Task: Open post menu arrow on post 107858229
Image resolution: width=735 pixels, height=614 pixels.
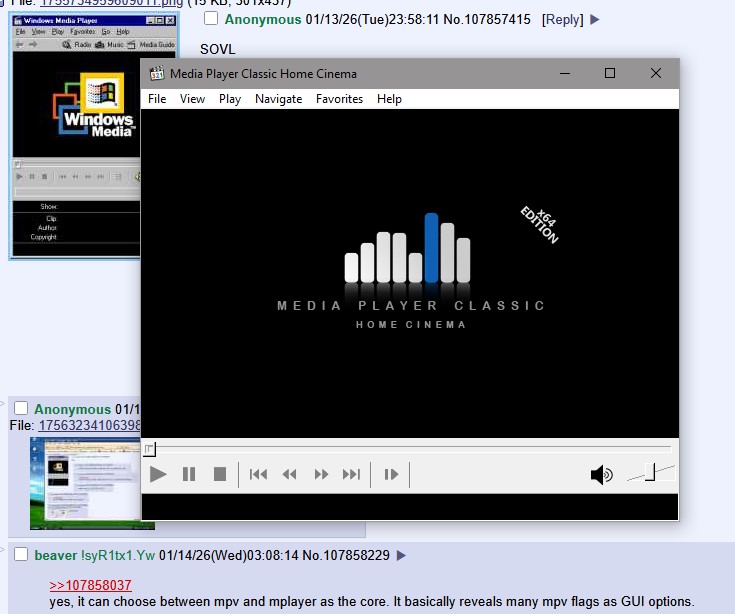Action: tap(401, 555)
